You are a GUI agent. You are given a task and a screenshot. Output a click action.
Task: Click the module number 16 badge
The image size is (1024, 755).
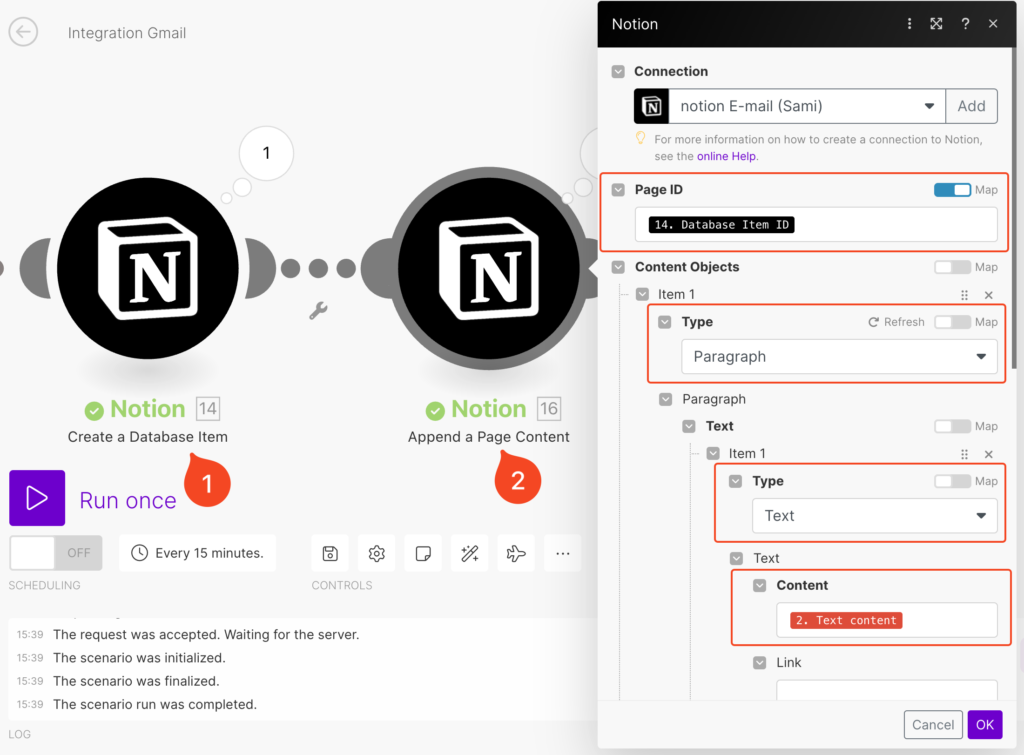pos(549,409)
